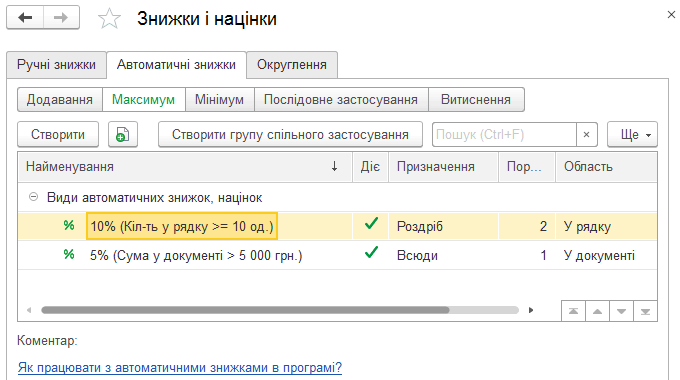Click percent icon of 10% discount row
Image resolution: width=680 pixels, height=380 pixels.
point(69,225)
